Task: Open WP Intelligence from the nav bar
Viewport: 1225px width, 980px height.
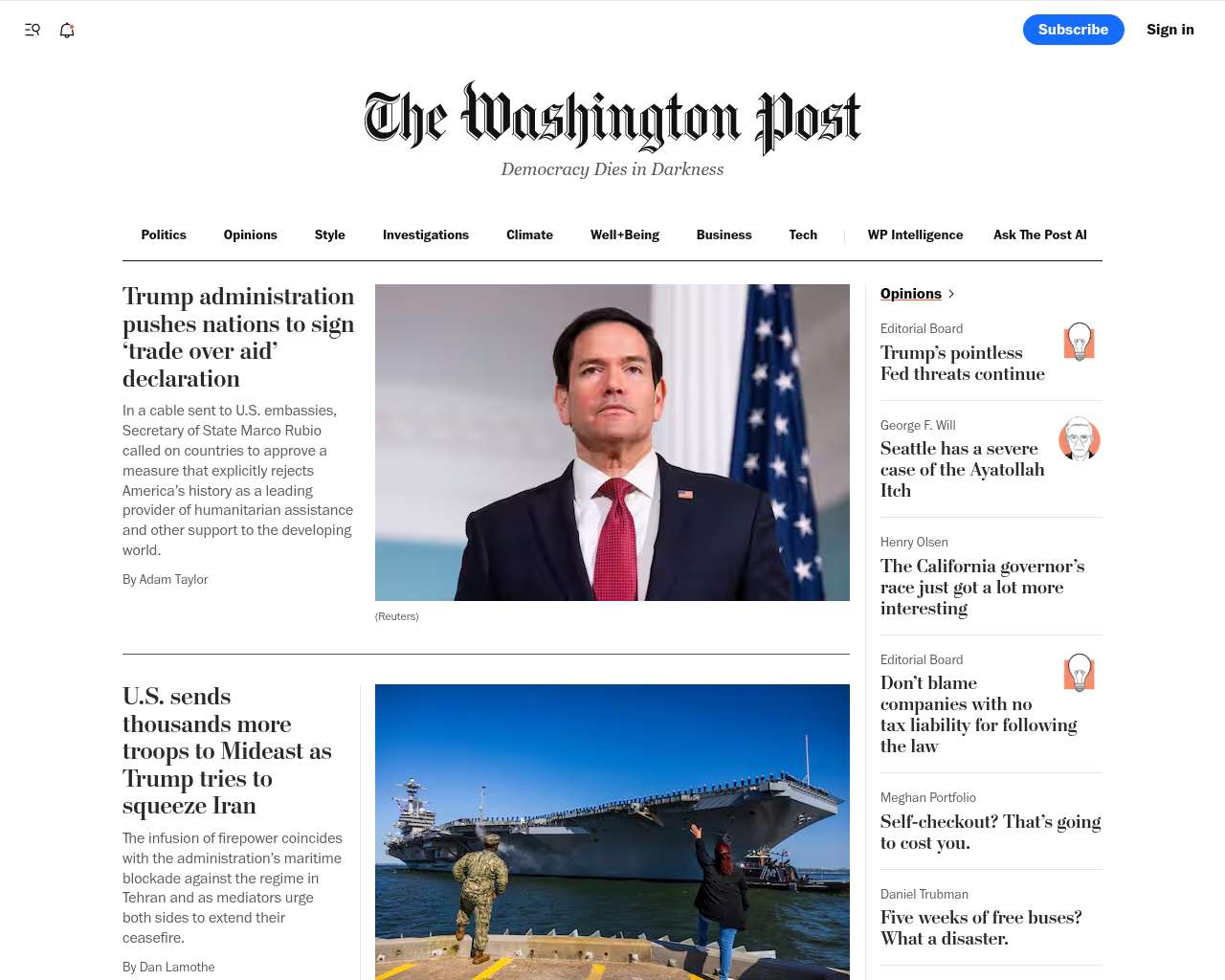Action: point(916,234)
